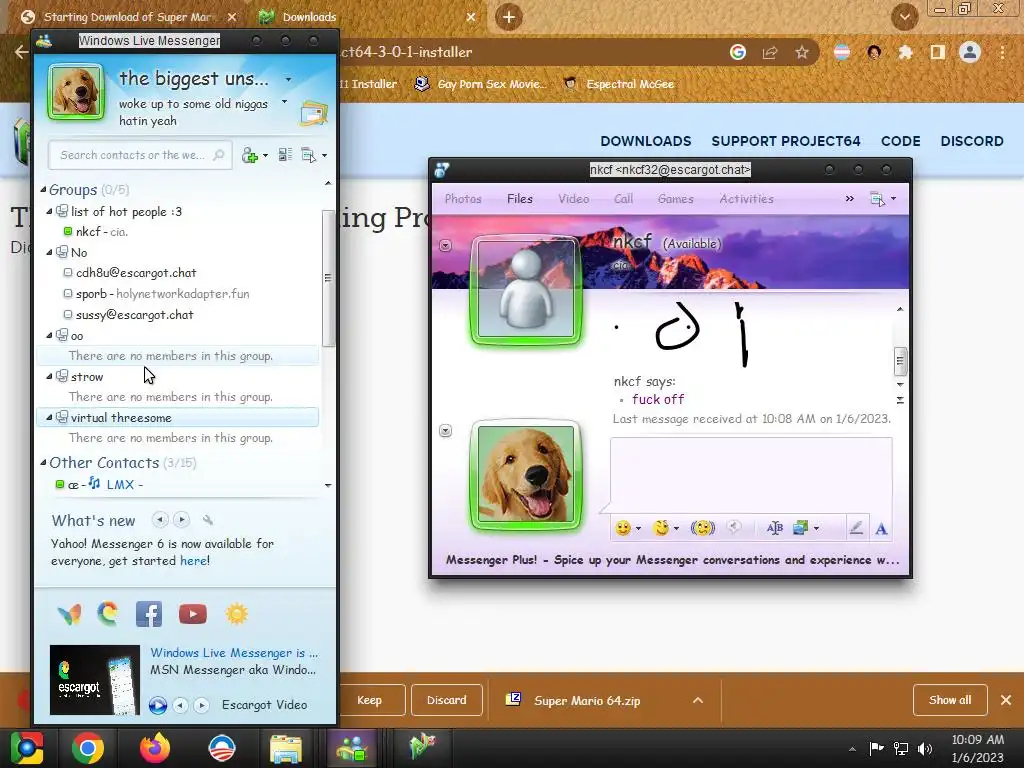1024x768 pixels.
Task: Open the Games menu in chat window
Action: tap(675, 199)
